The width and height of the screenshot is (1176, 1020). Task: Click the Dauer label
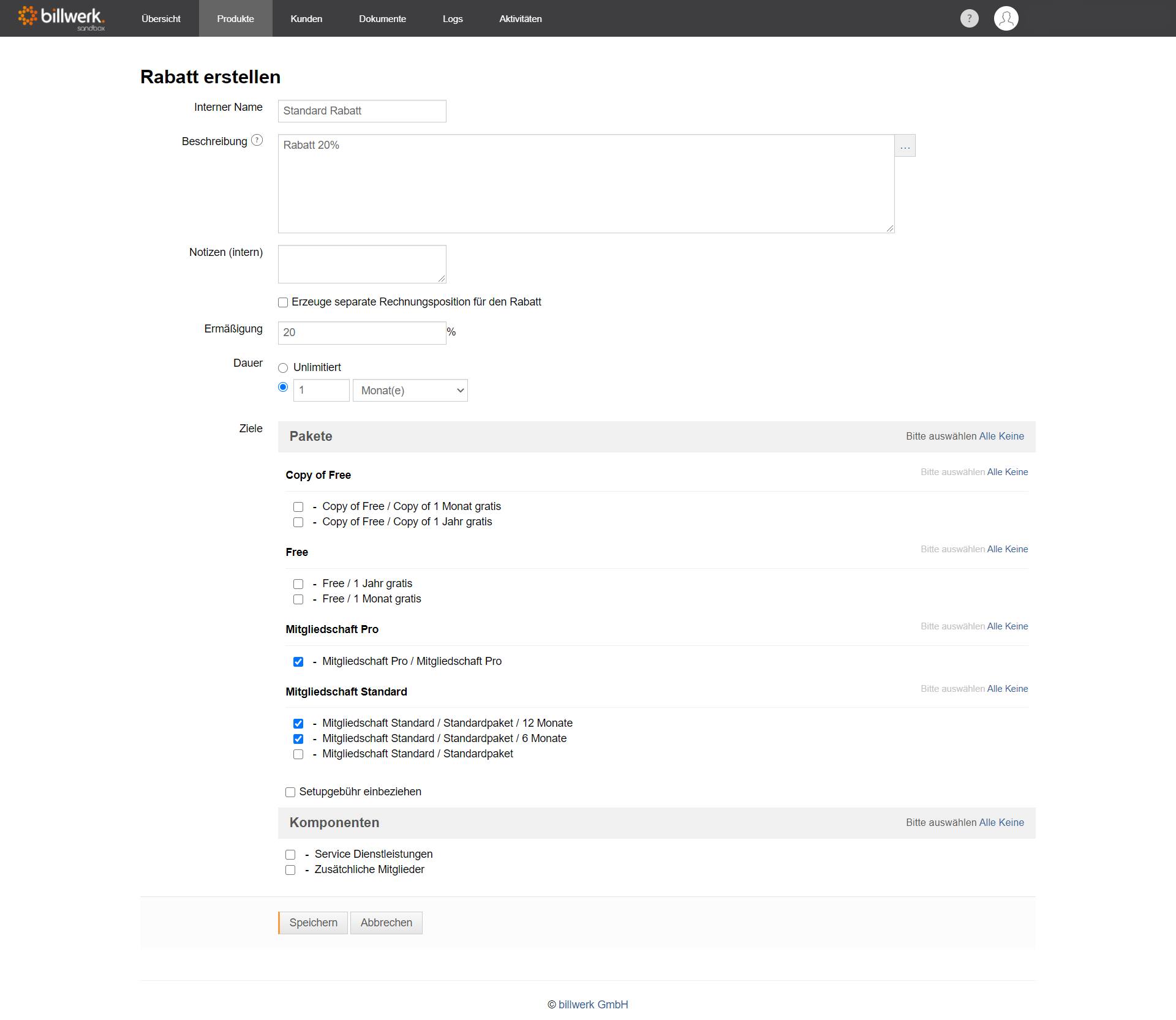pos(247,363)
